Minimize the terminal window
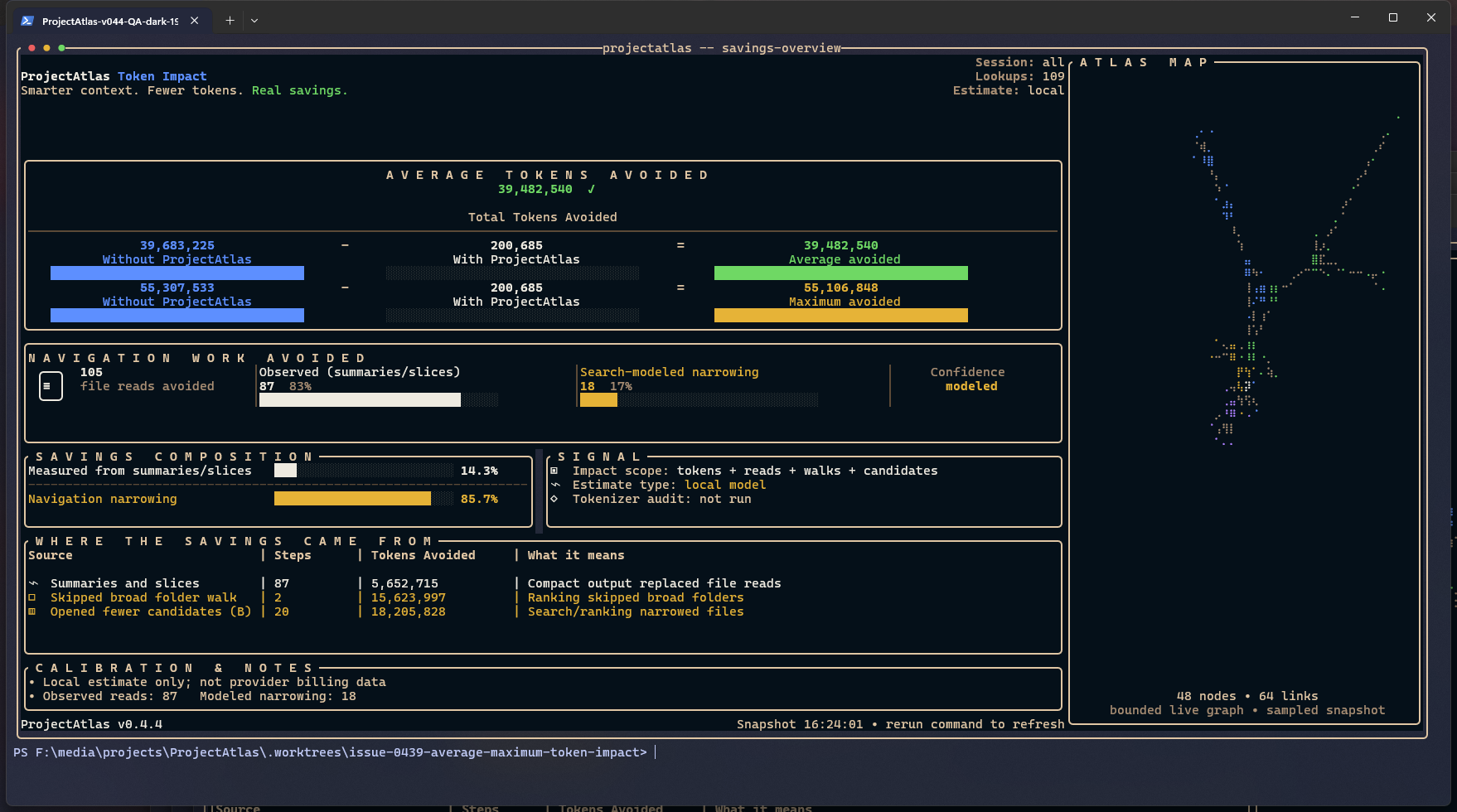Viewport: 1457px width, 812px height. point(1355,17)
